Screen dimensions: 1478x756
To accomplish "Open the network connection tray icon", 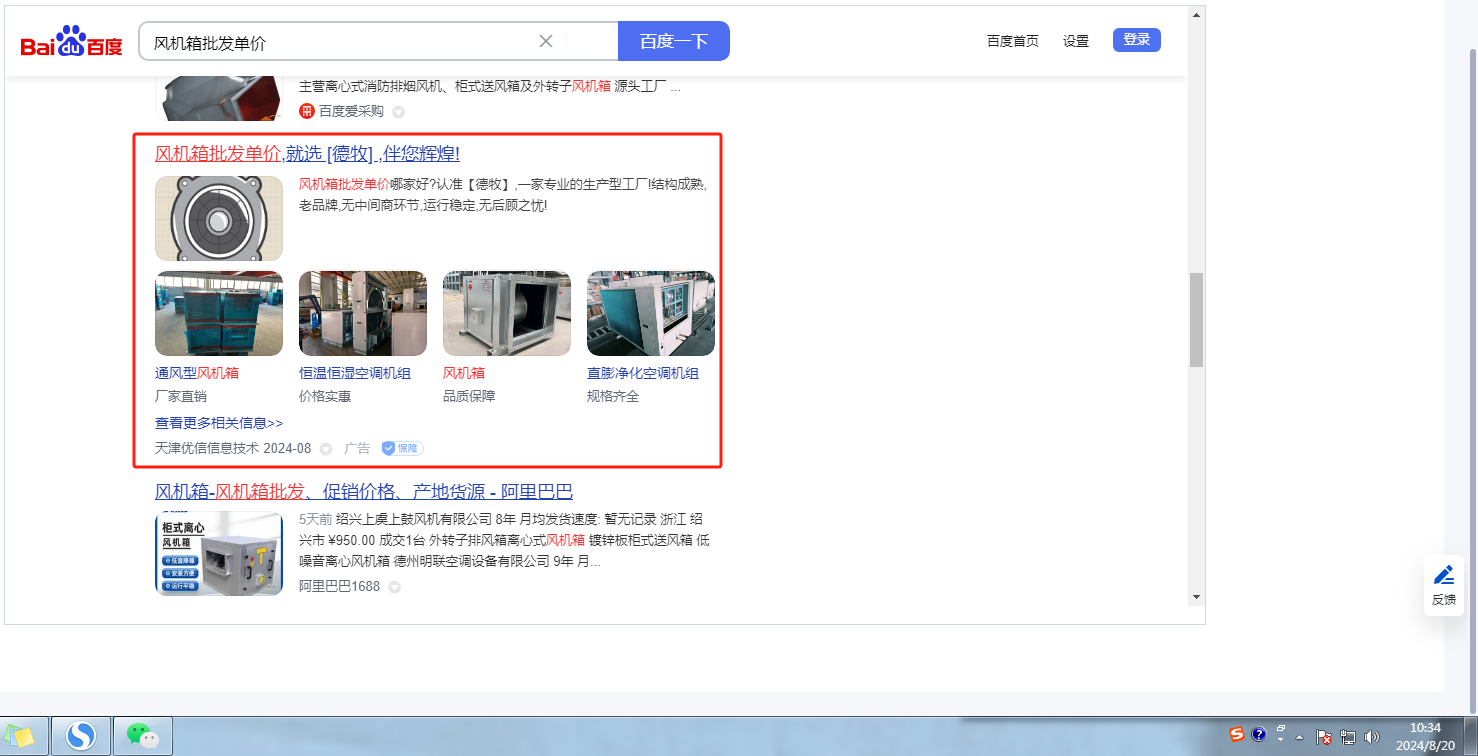I will [1347, 737].
